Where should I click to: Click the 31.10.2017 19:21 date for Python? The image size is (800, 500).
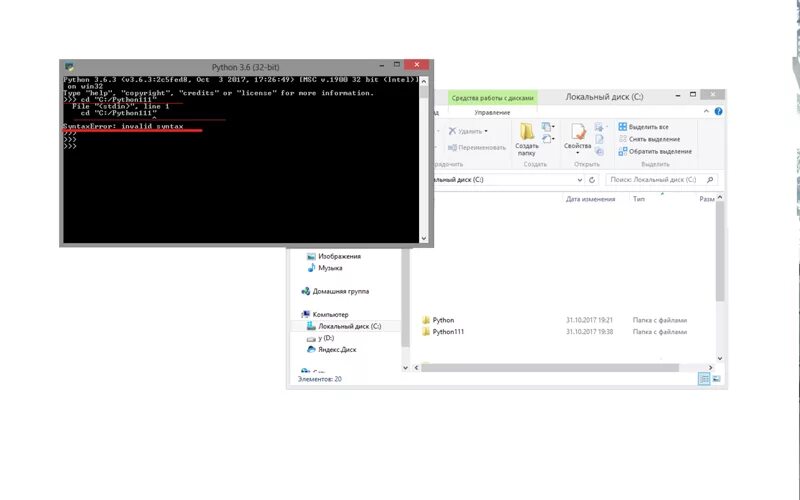coord(589,320)
